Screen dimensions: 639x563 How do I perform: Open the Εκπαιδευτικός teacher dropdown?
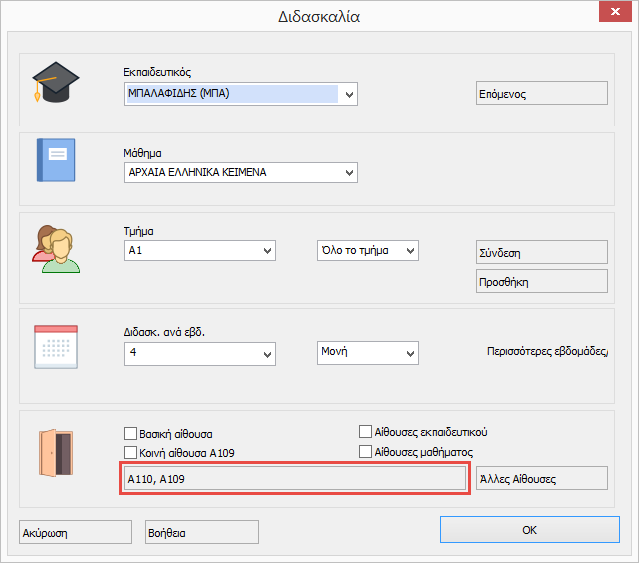pos(349,95)
